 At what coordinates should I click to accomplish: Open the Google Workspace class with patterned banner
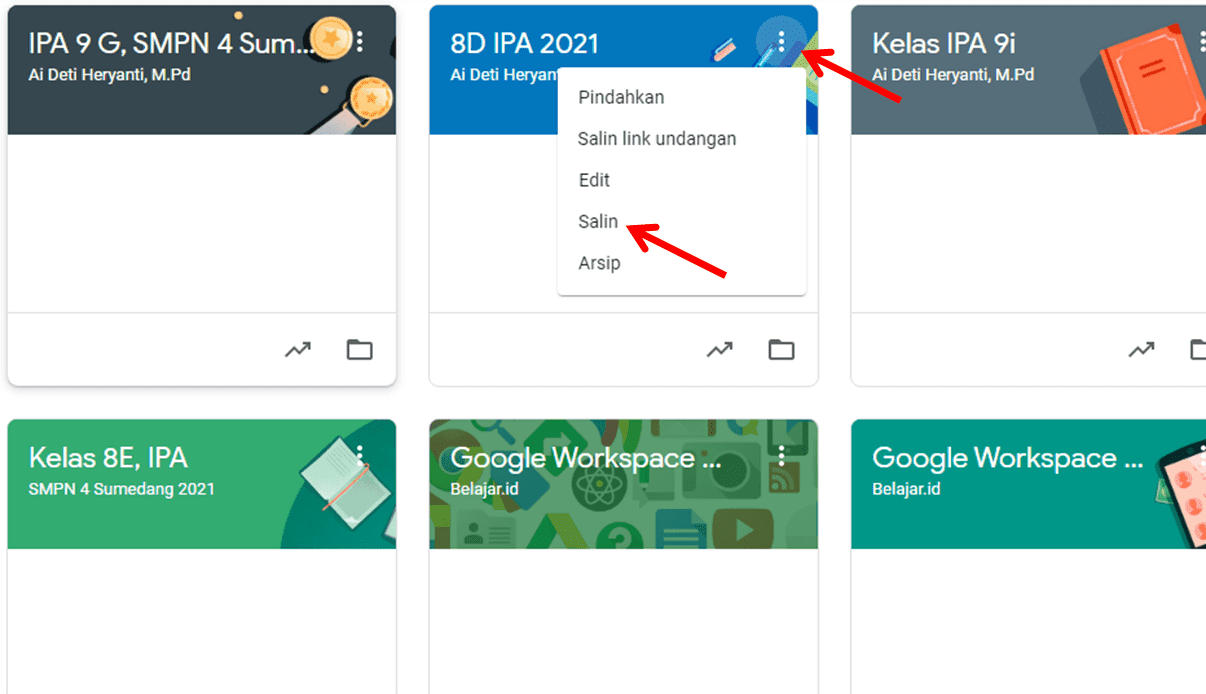pos(586,458)
